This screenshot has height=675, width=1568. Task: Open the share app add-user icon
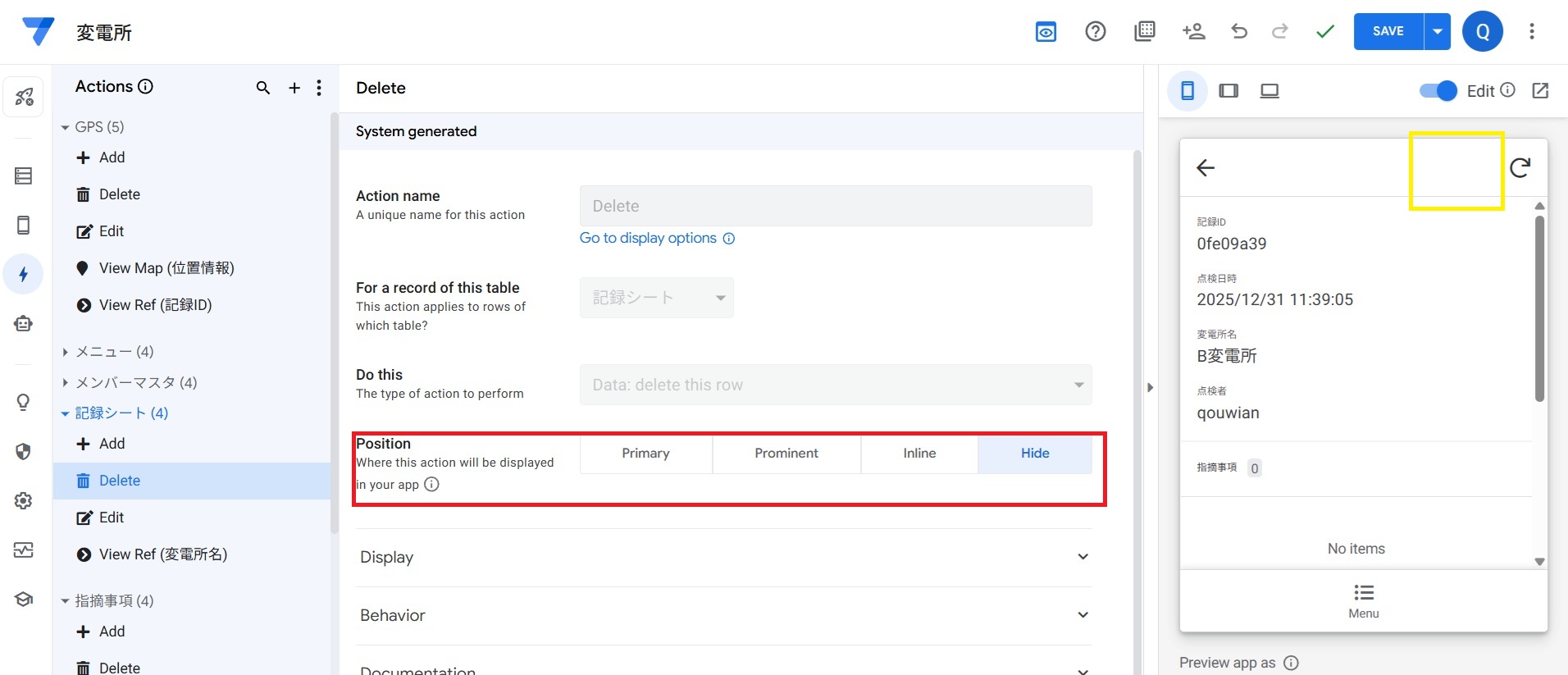pos(1193,31)
